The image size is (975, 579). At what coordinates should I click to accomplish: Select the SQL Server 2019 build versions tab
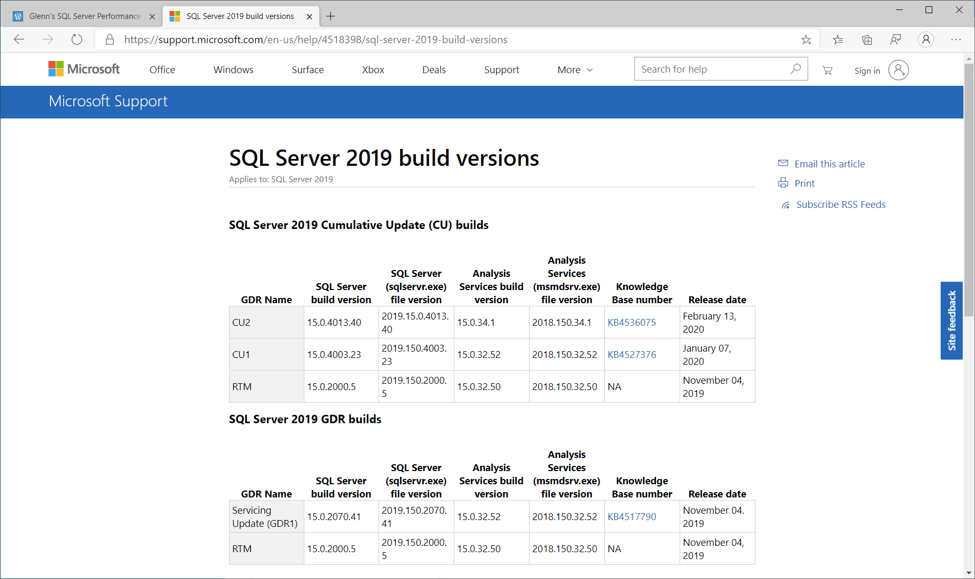tap(240, 16)
